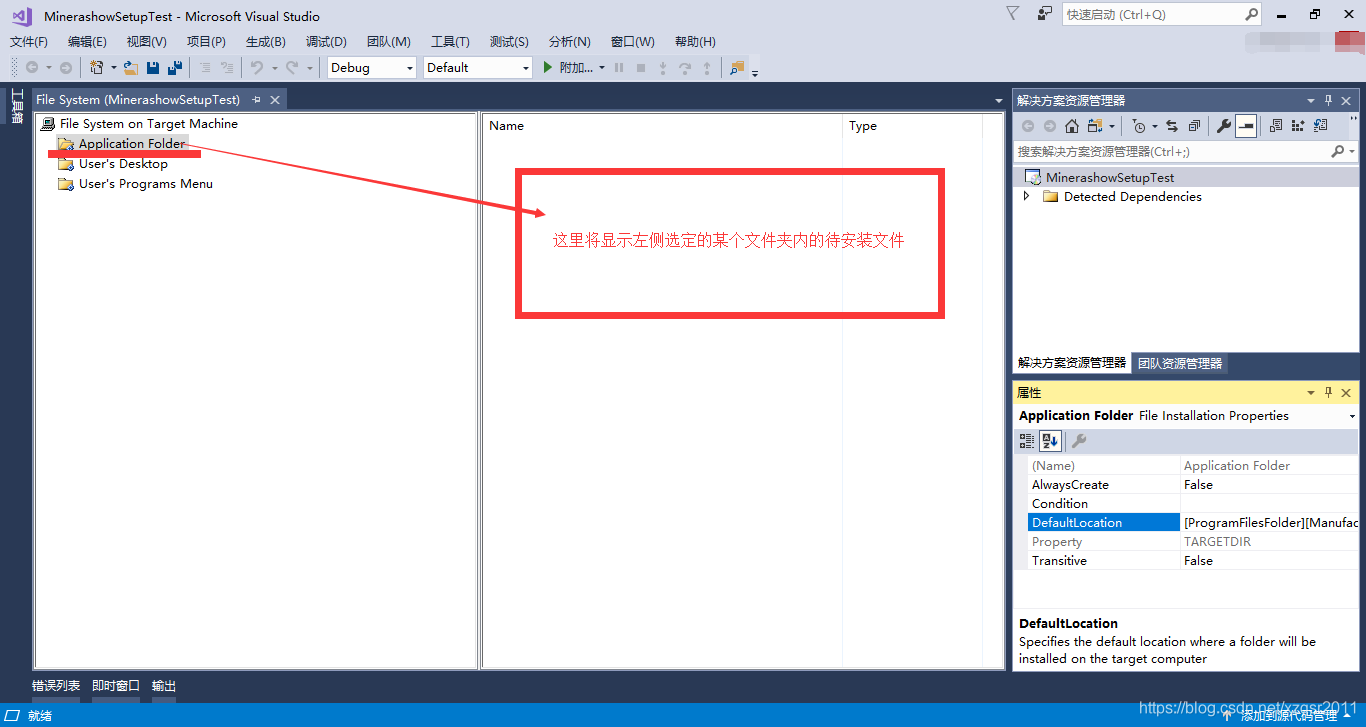The height and width of the screenshot is (727, 1366).
Task: Click the Property Pages wrench in Properties panel
Action: [1079, 441]
